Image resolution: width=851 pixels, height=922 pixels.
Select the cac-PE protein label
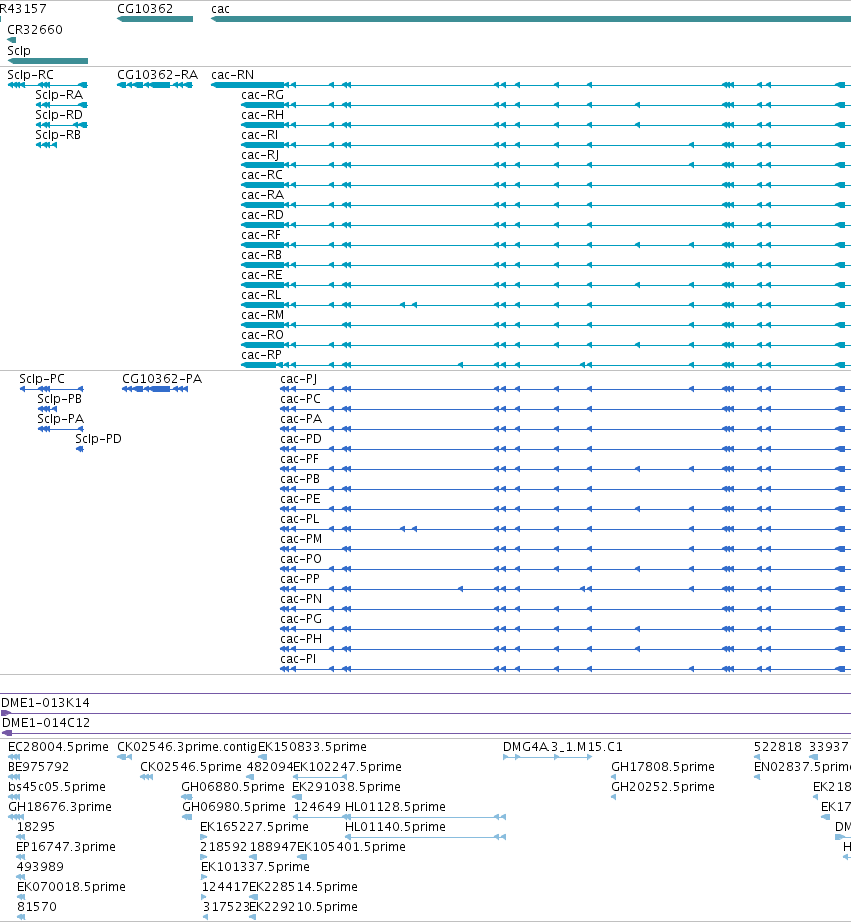300,499
